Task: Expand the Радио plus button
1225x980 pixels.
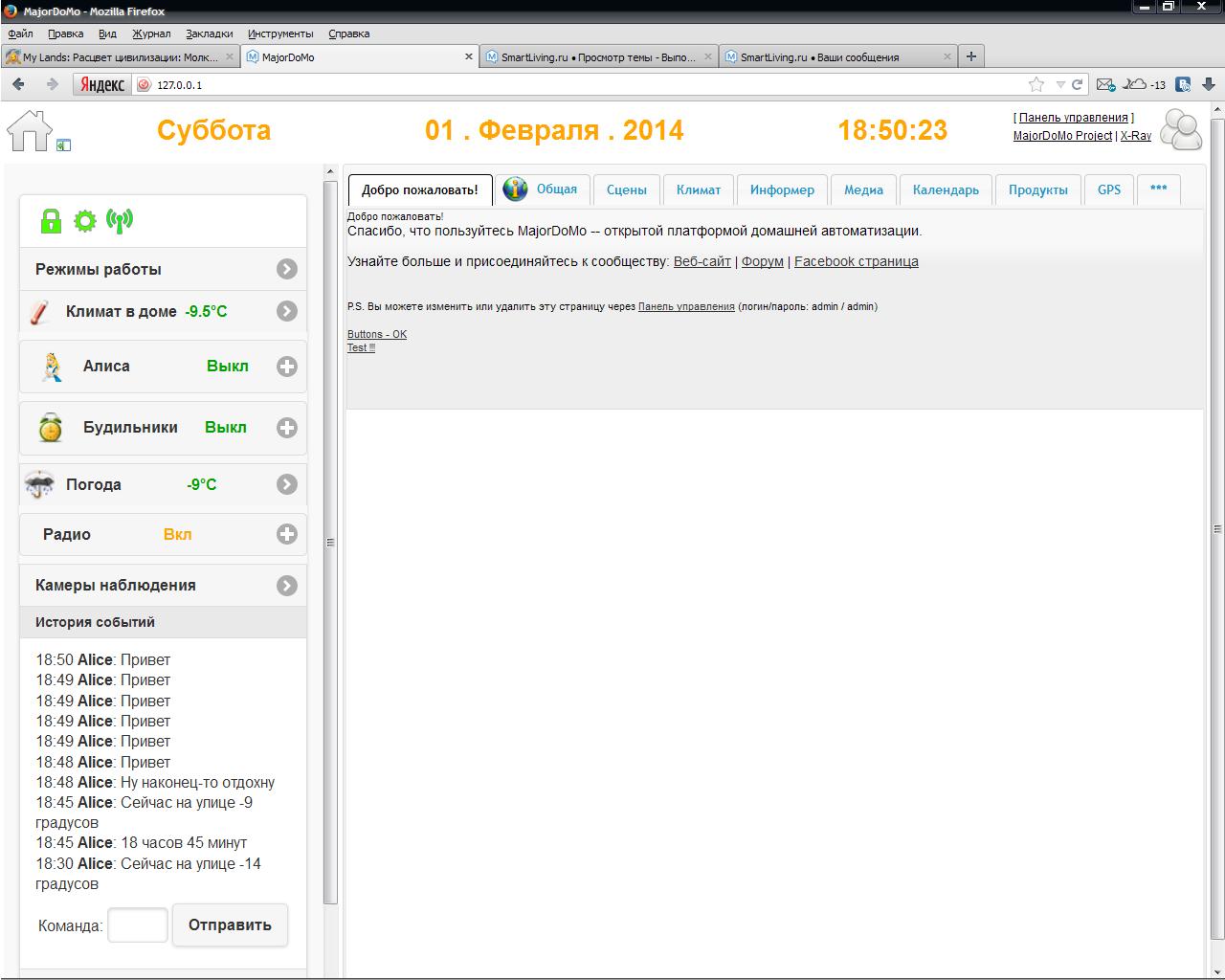Action: click(x=286, y=535)
